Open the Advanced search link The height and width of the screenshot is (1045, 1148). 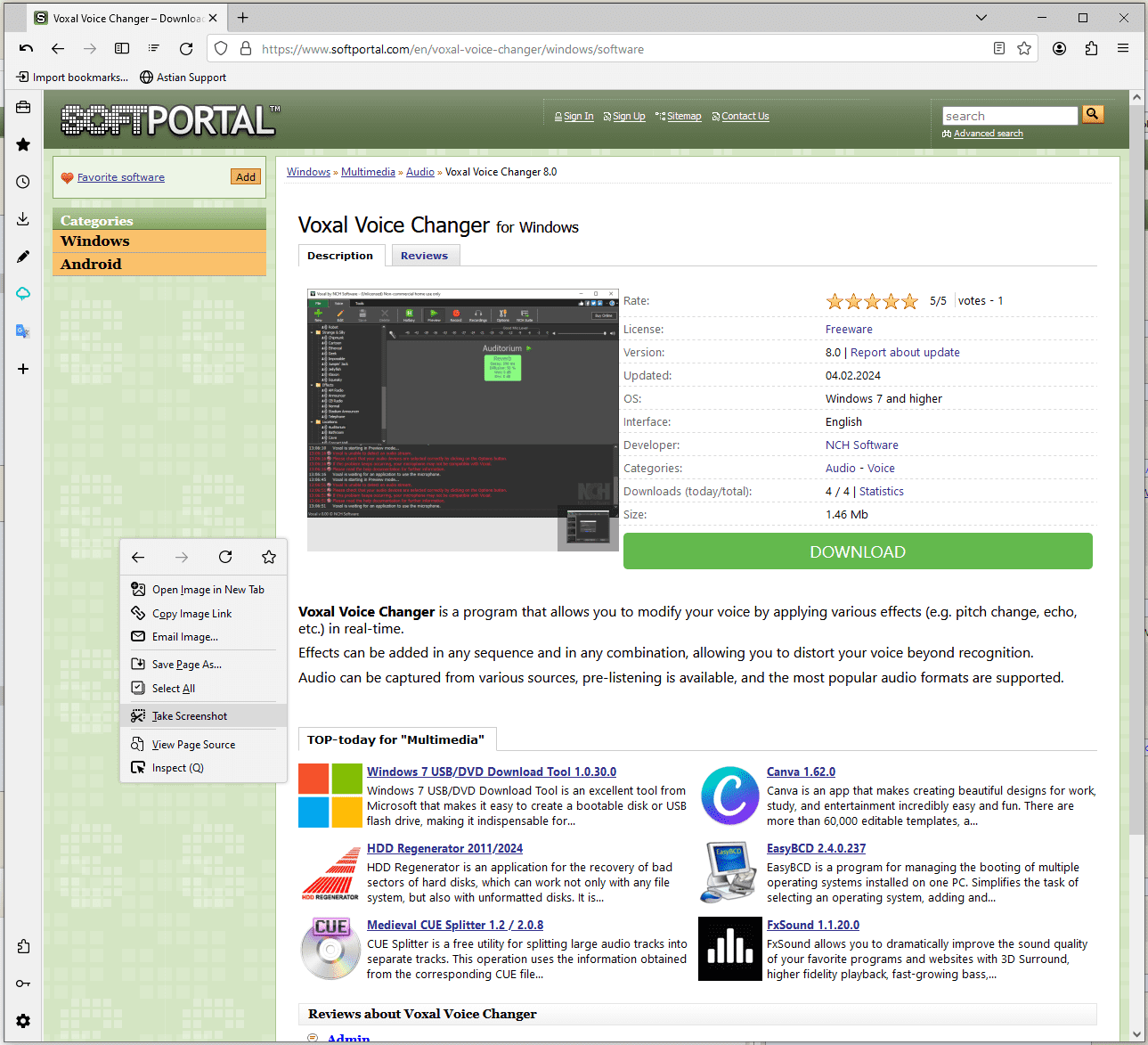[x=989, y=134]
